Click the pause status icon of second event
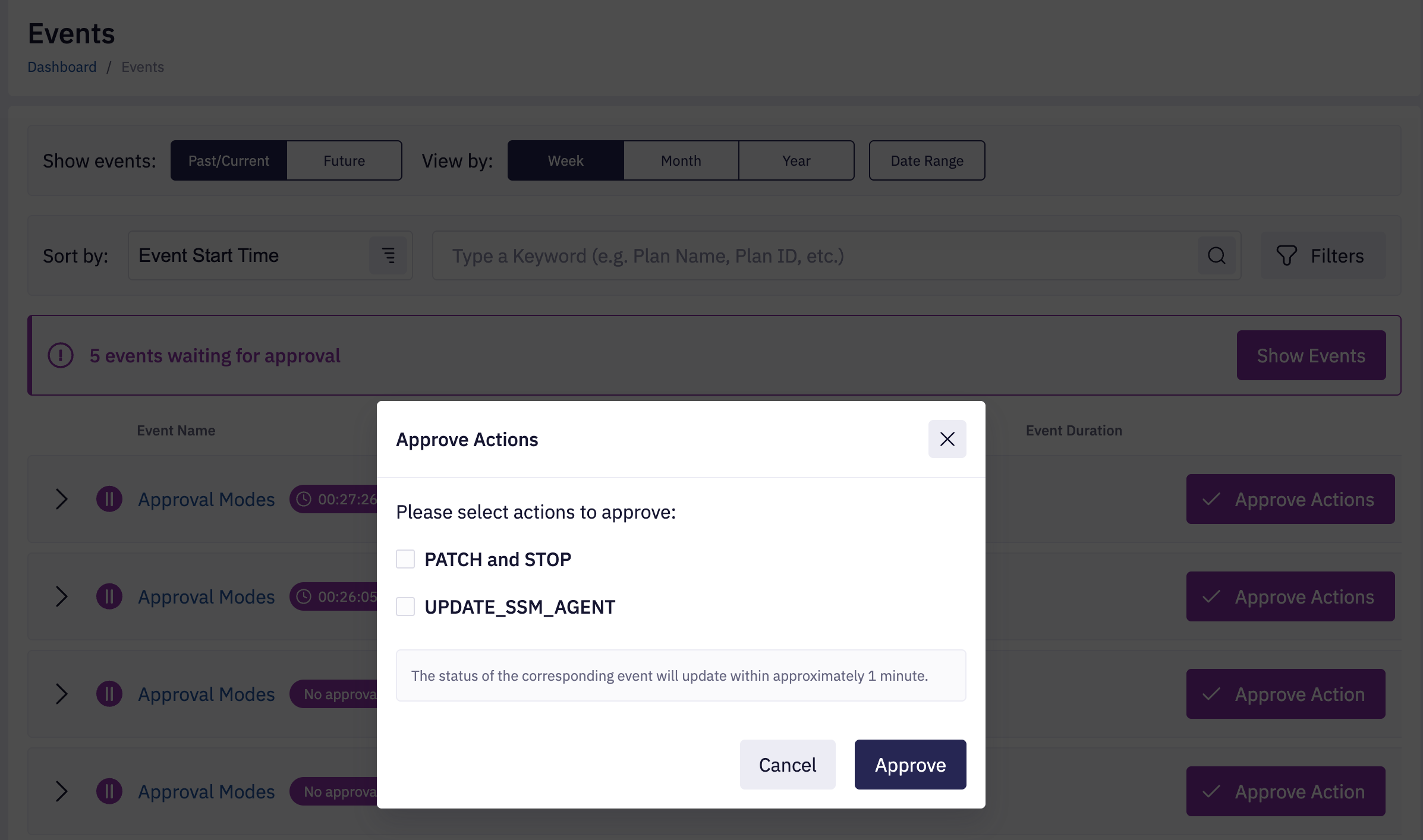 tap(109, 596)
